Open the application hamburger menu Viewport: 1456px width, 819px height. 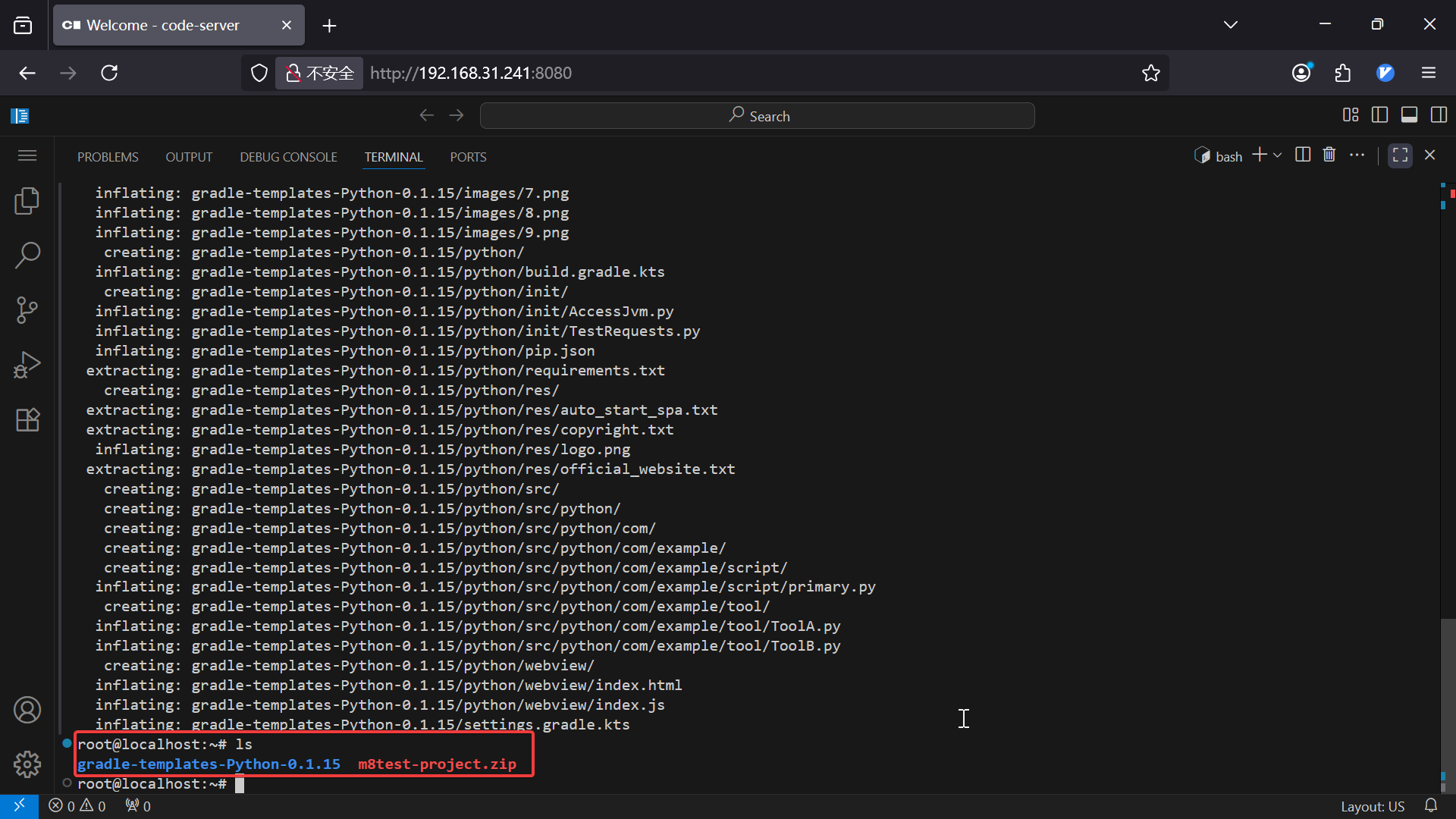27,155
